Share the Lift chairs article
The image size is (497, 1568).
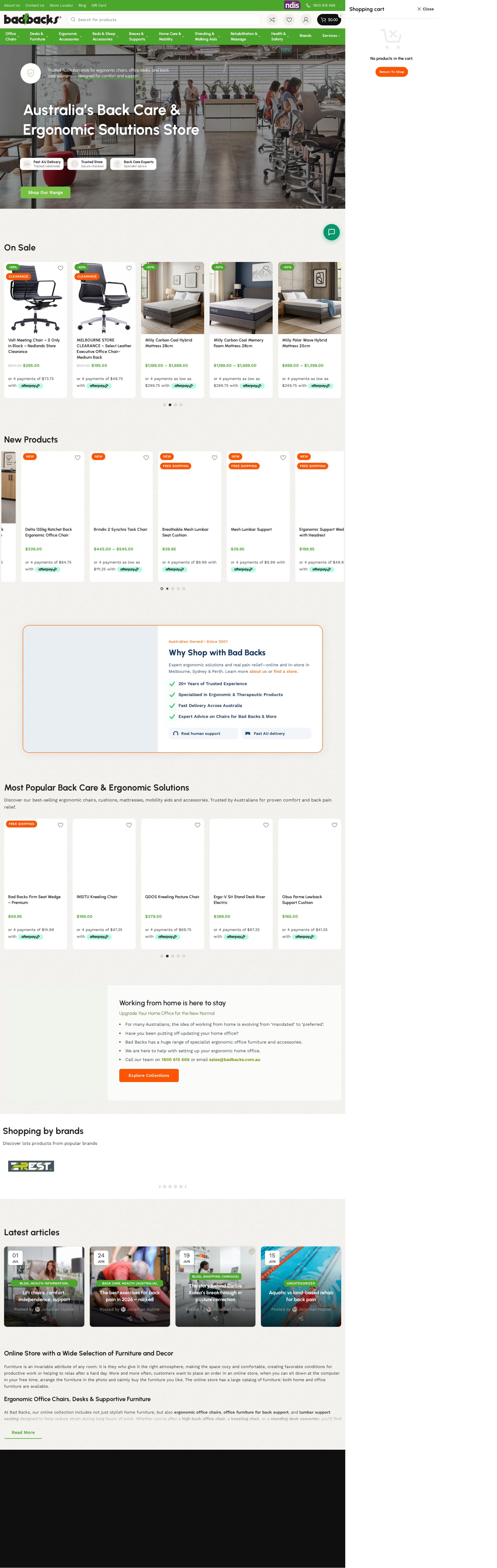coord(44,1318)
